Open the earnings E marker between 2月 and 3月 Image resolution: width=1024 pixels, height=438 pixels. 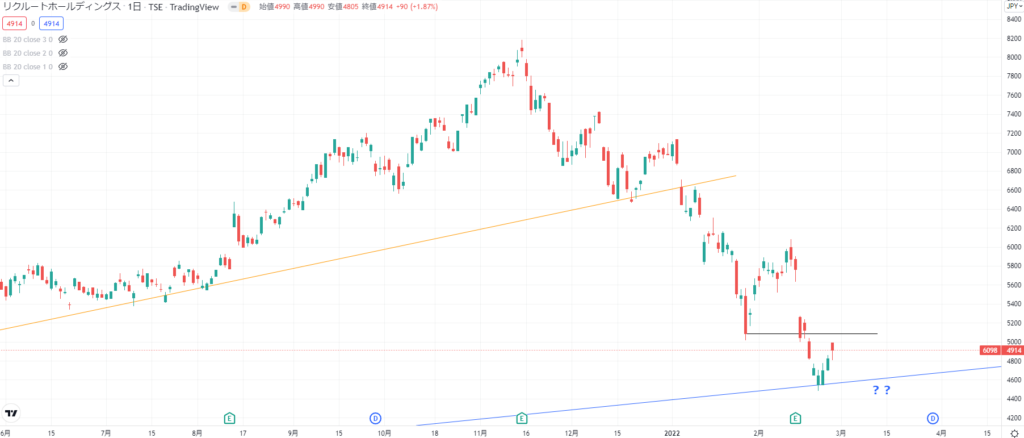795,417
